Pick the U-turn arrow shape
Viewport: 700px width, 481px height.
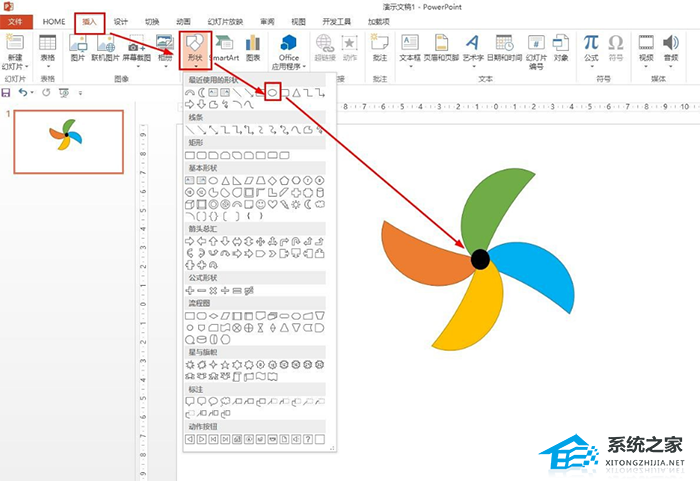(x=296, y=242)
